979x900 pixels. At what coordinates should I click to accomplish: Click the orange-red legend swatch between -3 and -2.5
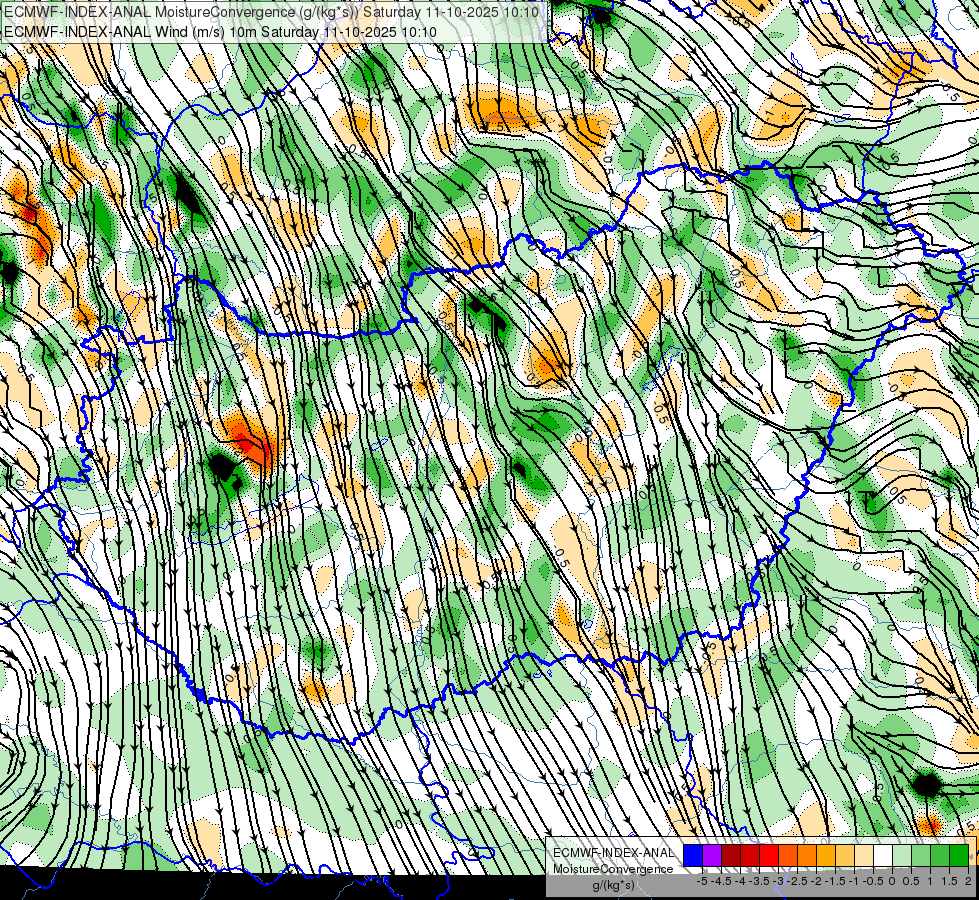(x=788, y=856)
